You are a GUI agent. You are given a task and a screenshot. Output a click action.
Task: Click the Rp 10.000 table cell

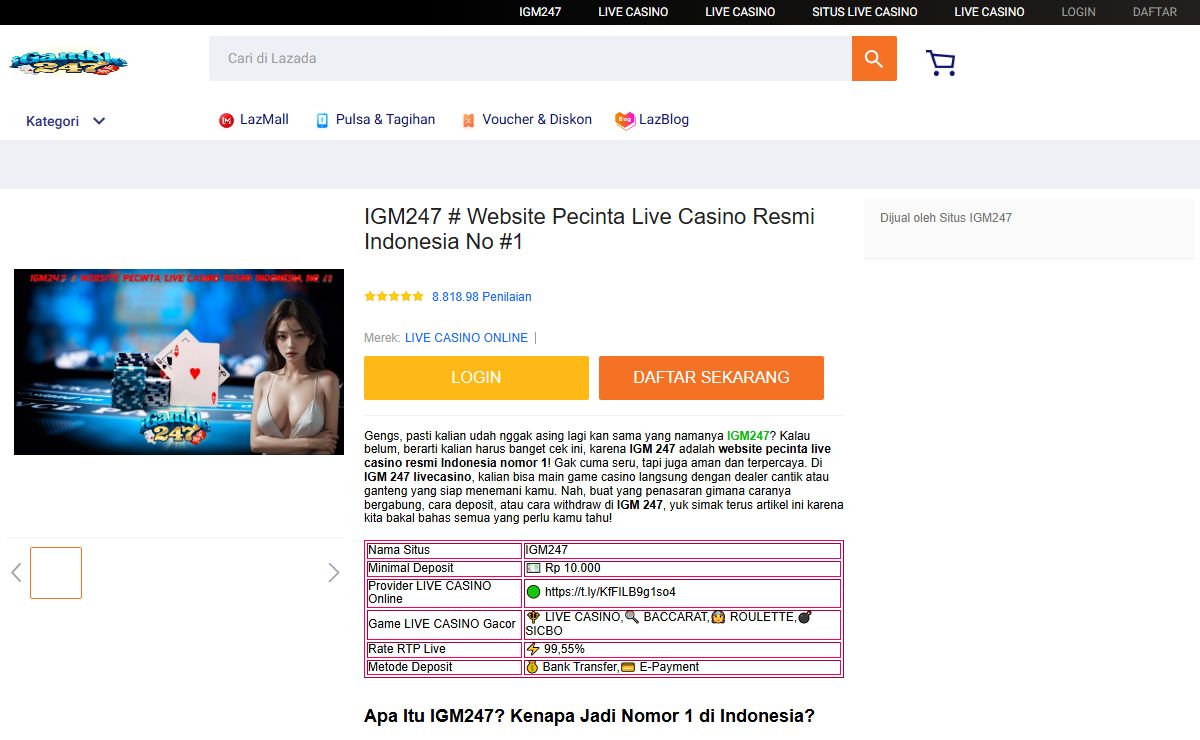(x=682, y=568)
